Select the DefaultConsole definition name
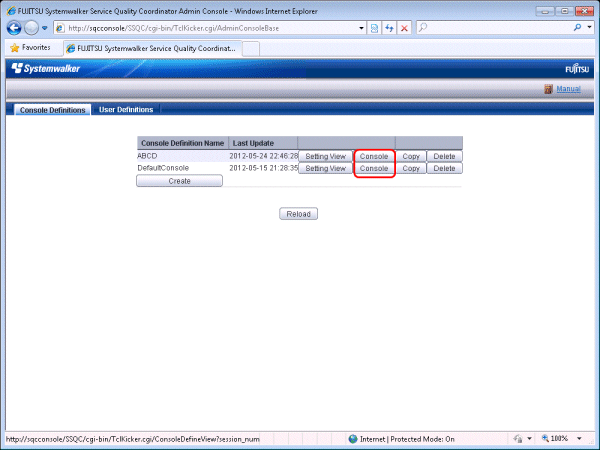600x450 pixels. point(163,168)
